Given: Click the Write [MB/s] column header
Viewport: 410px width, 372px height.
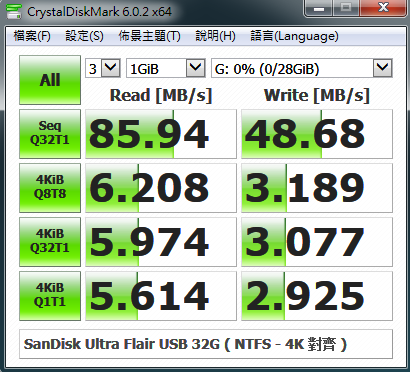Looking at the screenshot, I should [317, 96].
